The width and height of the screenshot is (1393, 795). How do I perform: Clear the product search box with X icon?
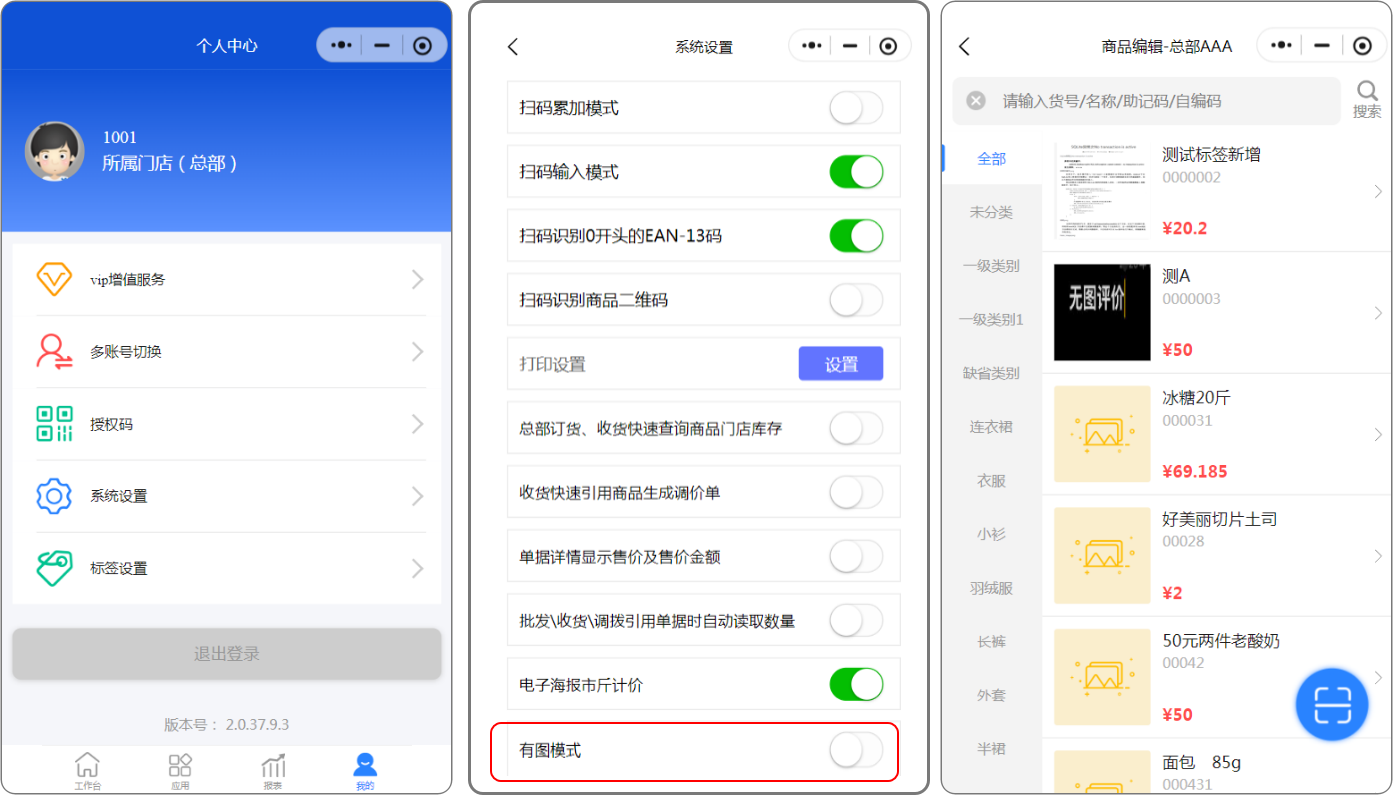[976, 101]
